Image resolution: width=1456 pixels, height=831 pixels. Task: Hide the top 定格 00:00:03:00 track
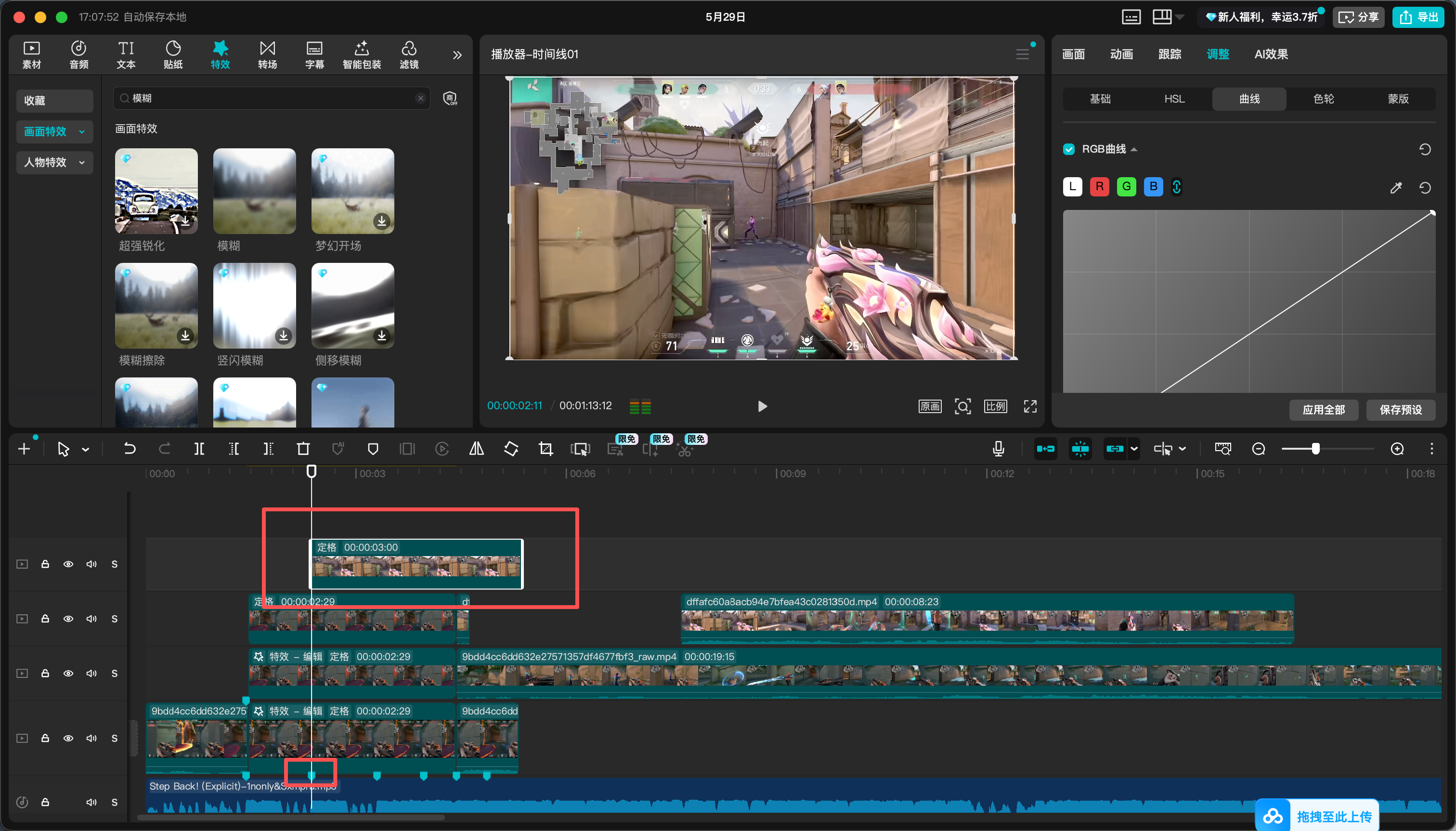click(x=68, y=564)
